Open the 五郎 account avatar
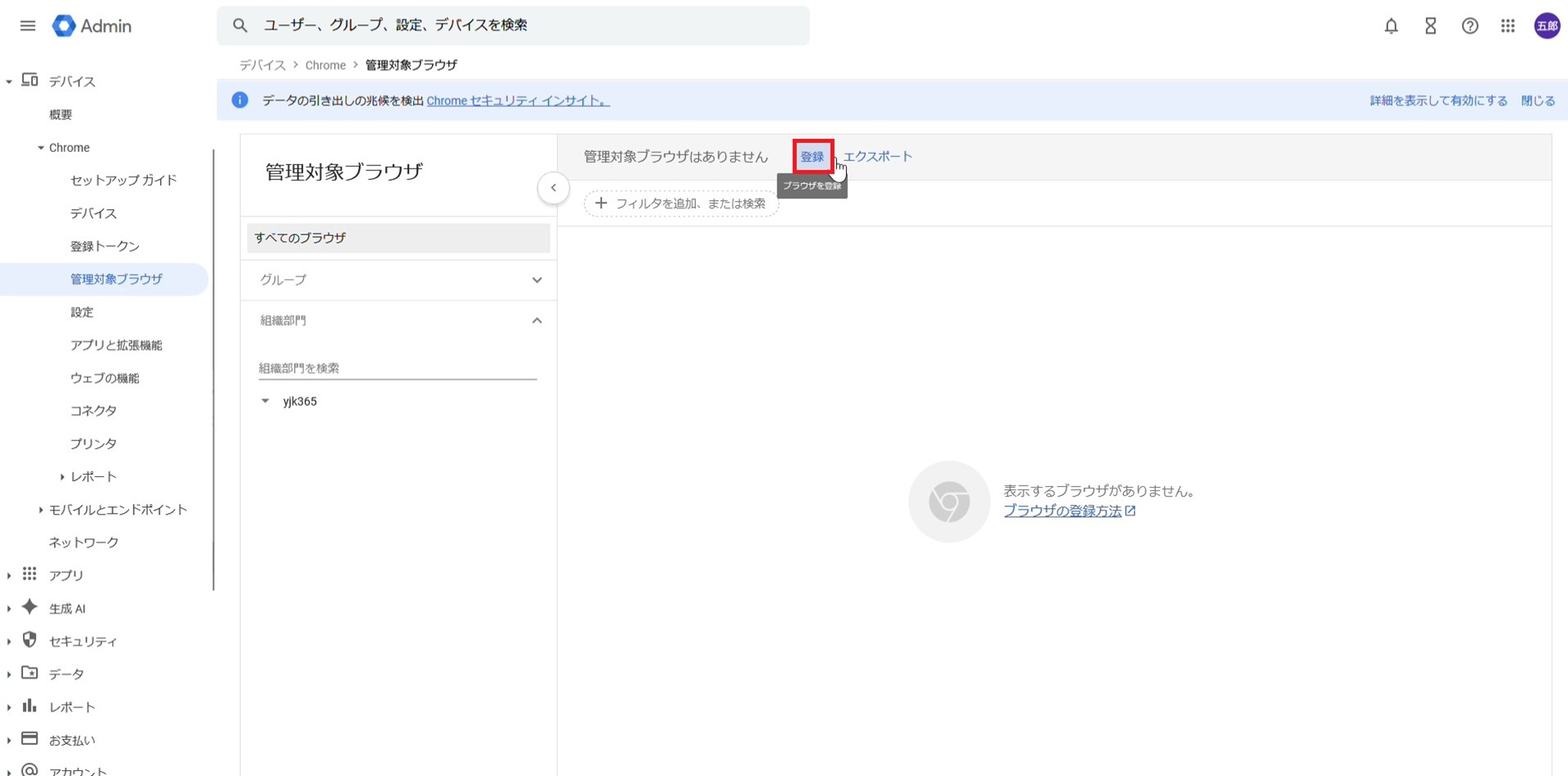The height and width of the screenshot is (776, 1568). pos(1547,26)
